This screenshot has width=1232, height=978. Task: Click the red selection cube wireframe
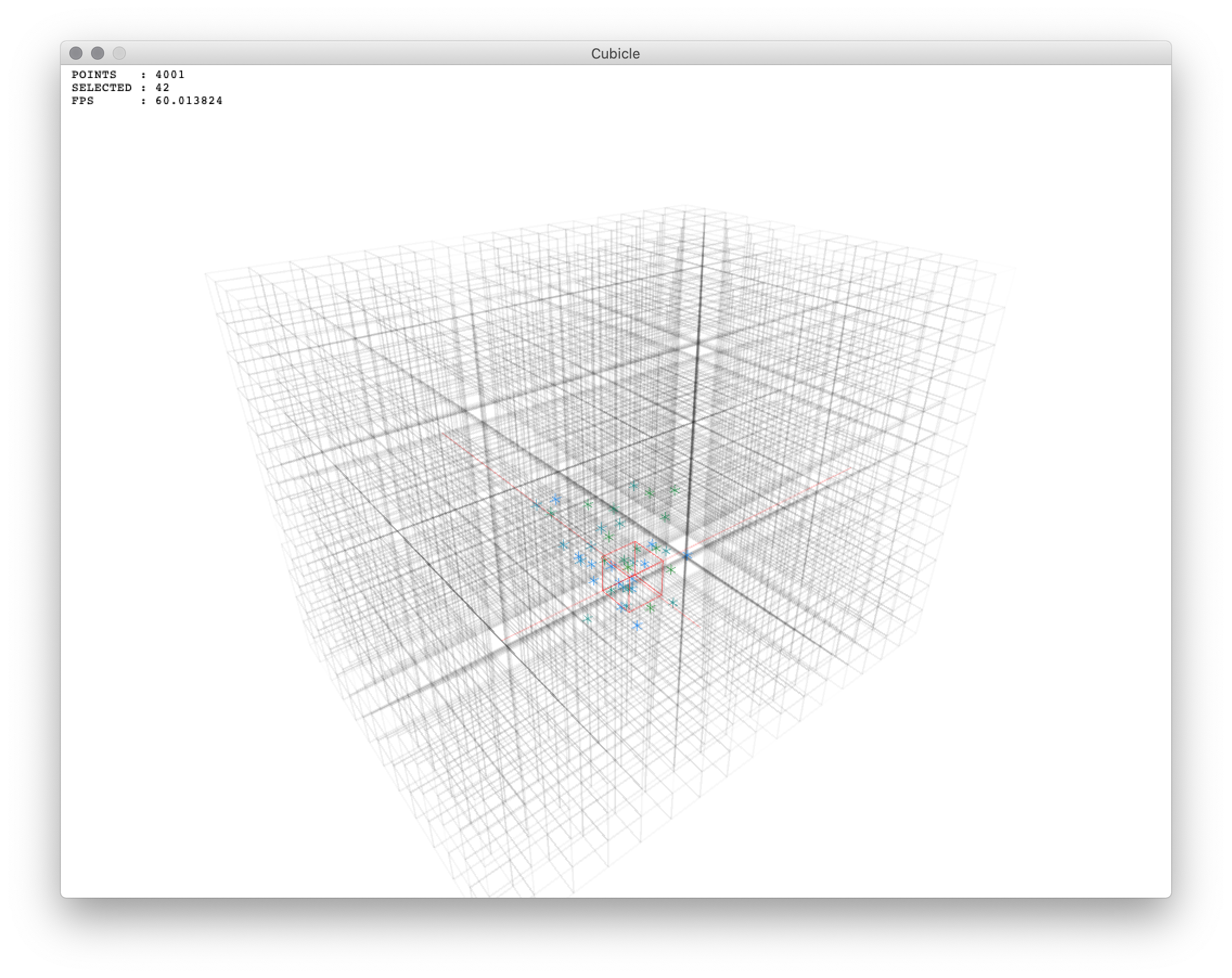[633, 577]
